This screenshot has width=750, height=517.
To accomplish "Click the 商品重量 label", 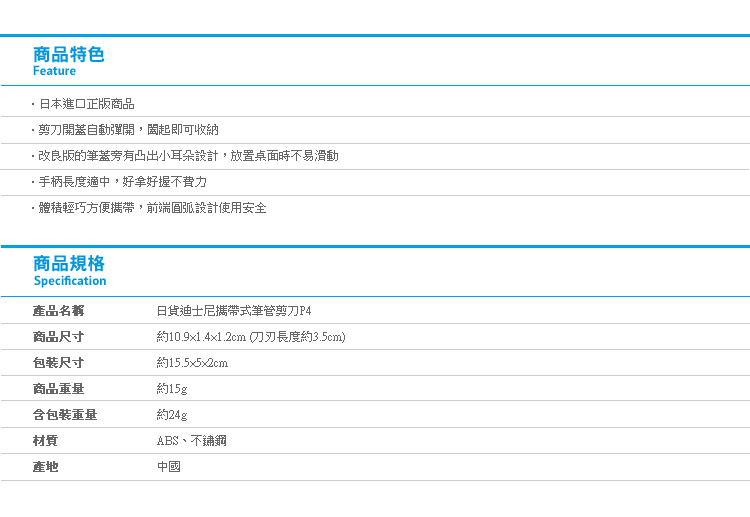I will (58, 388).
